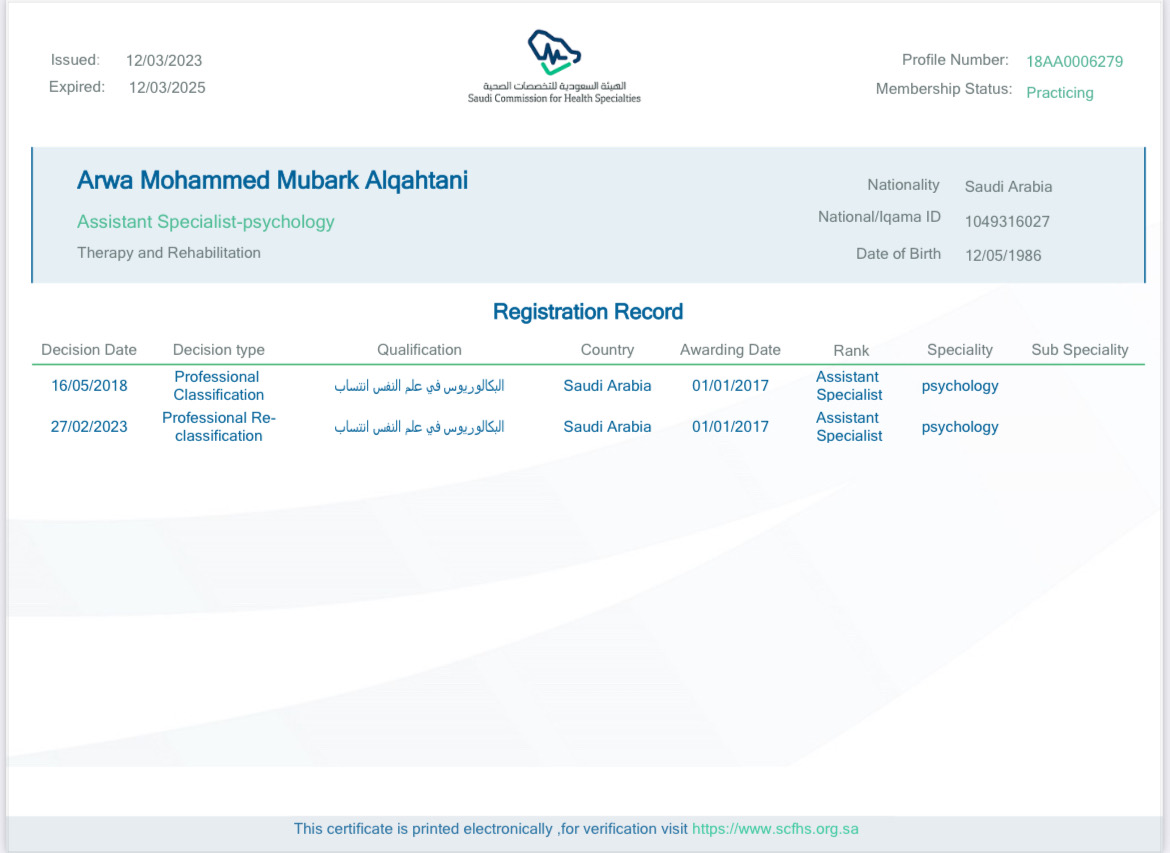This screenshot has height=853, width=1170.
Task: Select the Qualification column header
Action: (419, 350)
